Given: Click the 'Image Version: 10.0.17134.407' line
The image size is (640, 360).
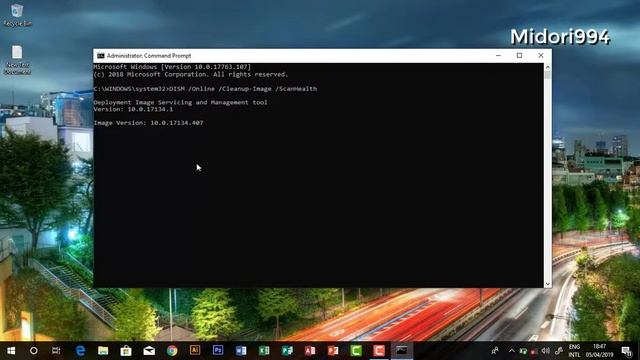Looking at the screenshot, I should [x=148, y=122].
